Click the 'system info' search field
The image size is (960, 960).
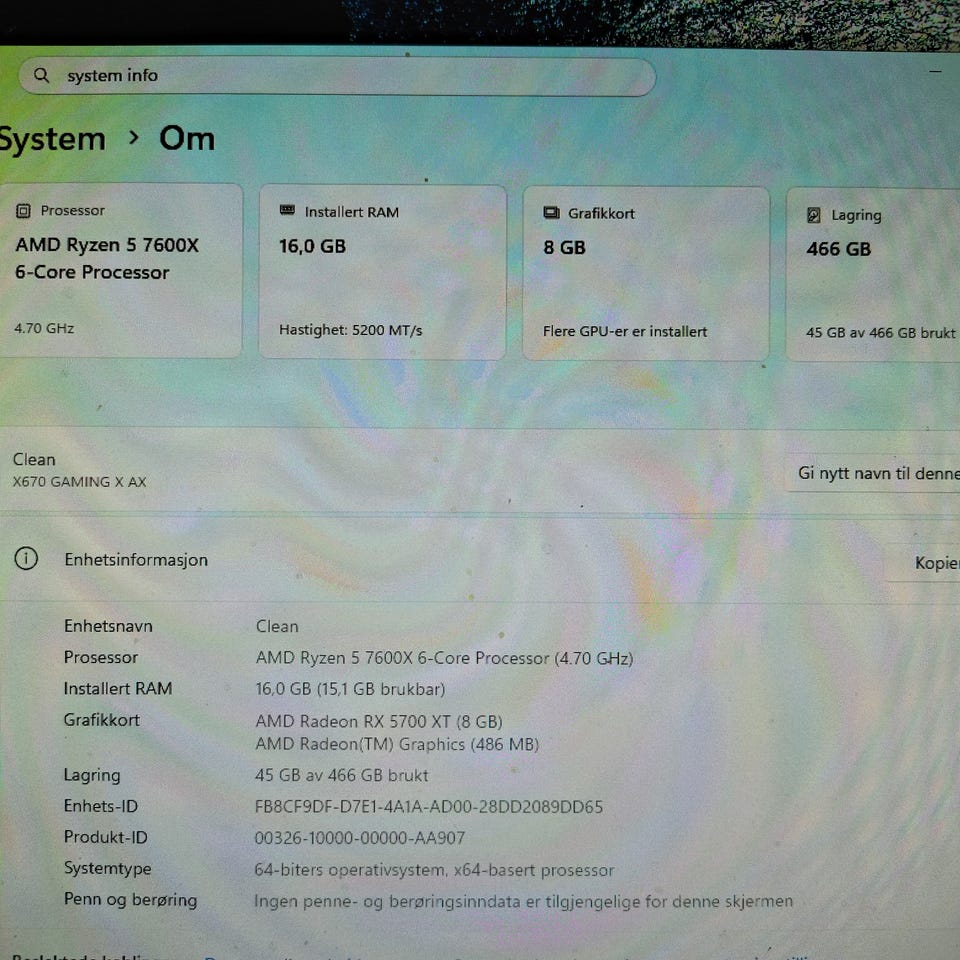337,77
